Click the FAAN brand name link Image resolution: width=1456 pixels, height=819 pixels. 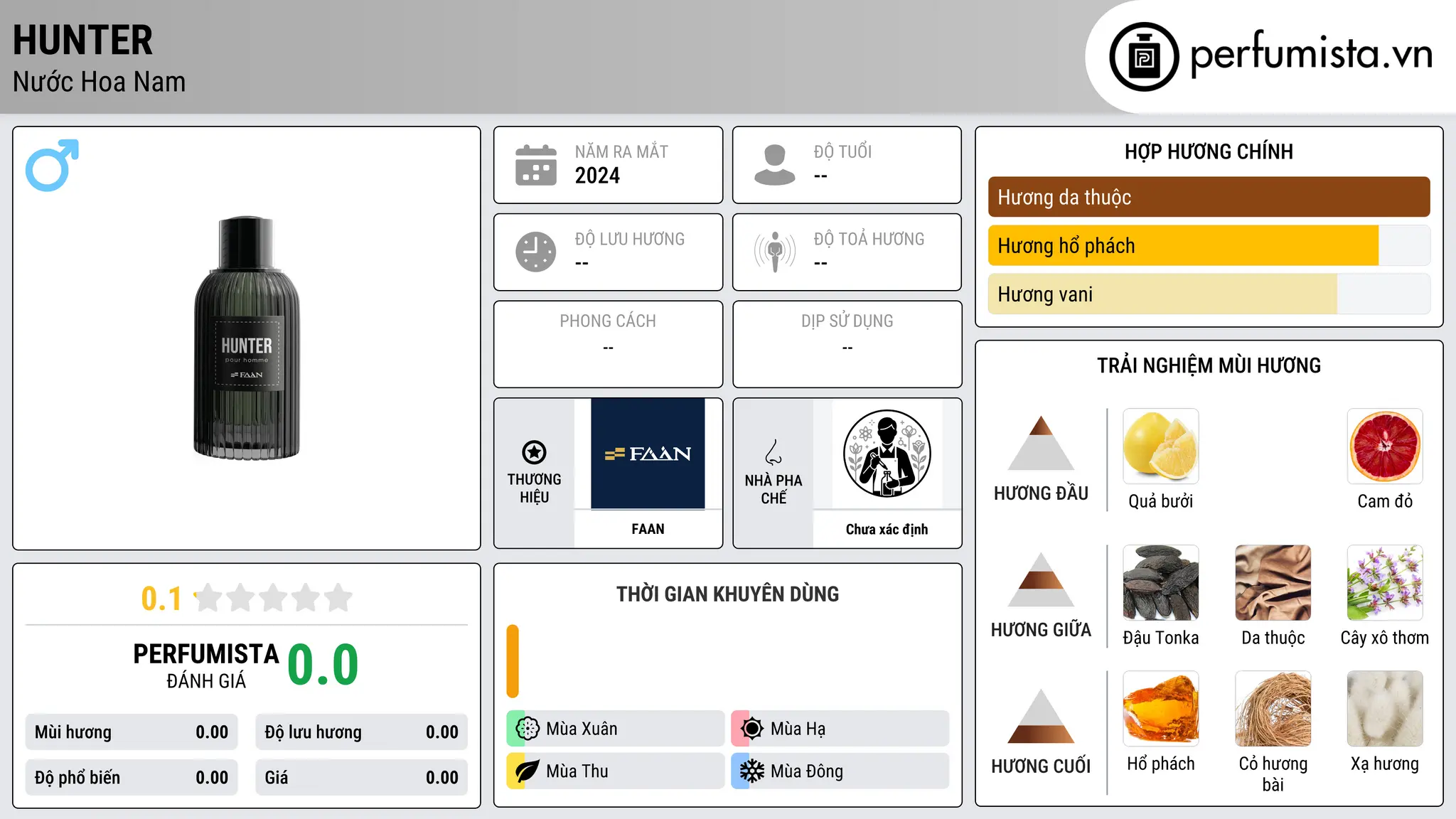(648, 529)
